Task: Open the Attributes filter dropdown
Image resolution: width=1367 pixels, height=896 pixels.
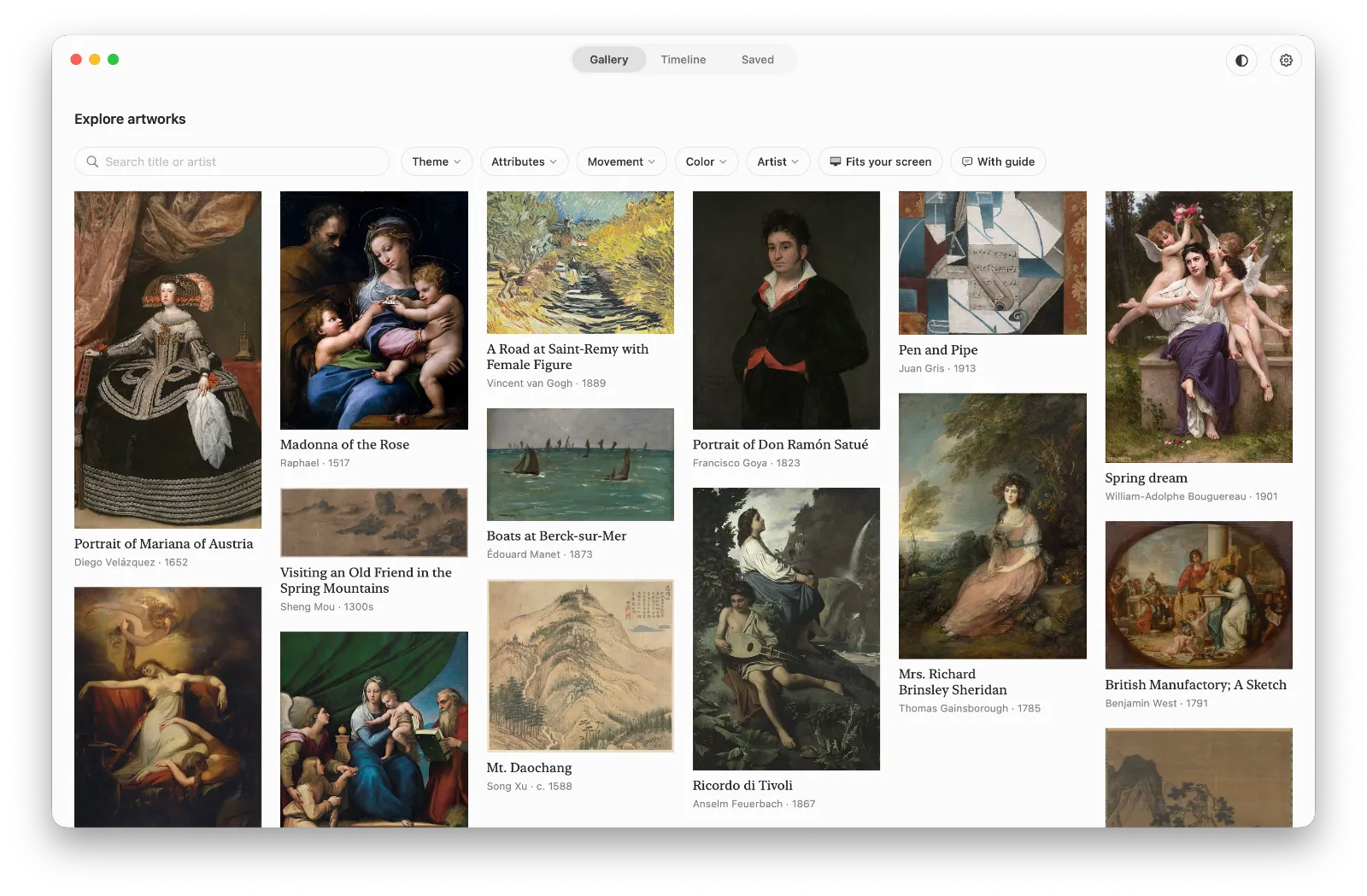Action: 524,161
